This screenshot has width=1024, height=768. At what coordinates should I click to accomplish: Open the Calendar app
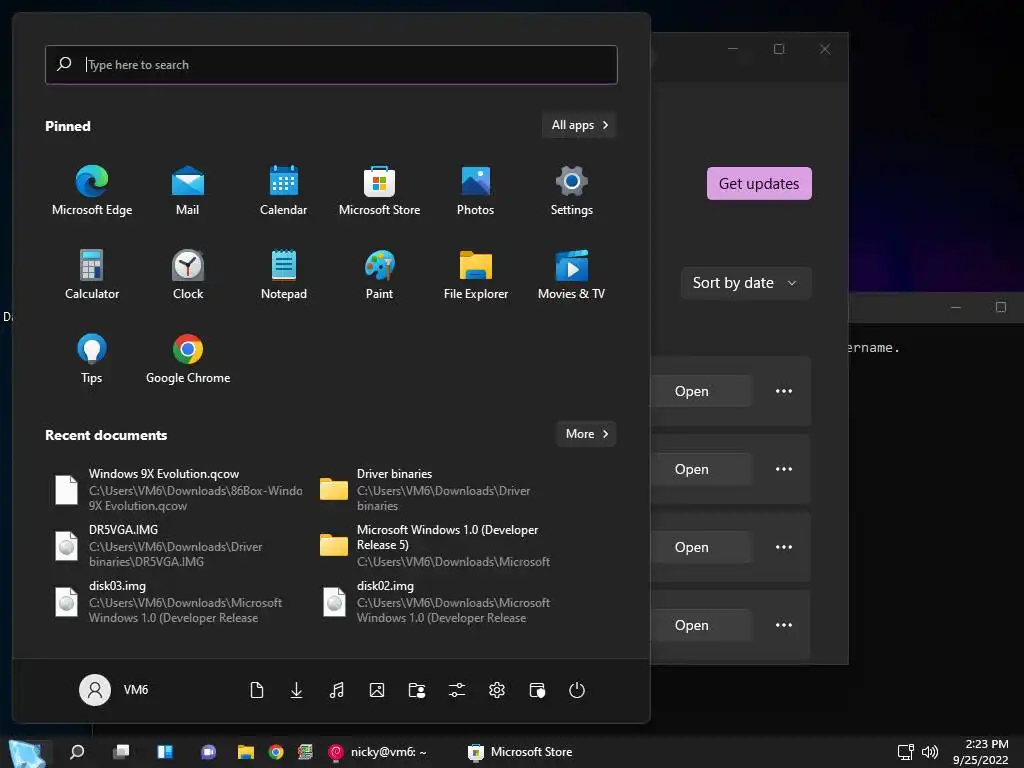click(283, 190)
